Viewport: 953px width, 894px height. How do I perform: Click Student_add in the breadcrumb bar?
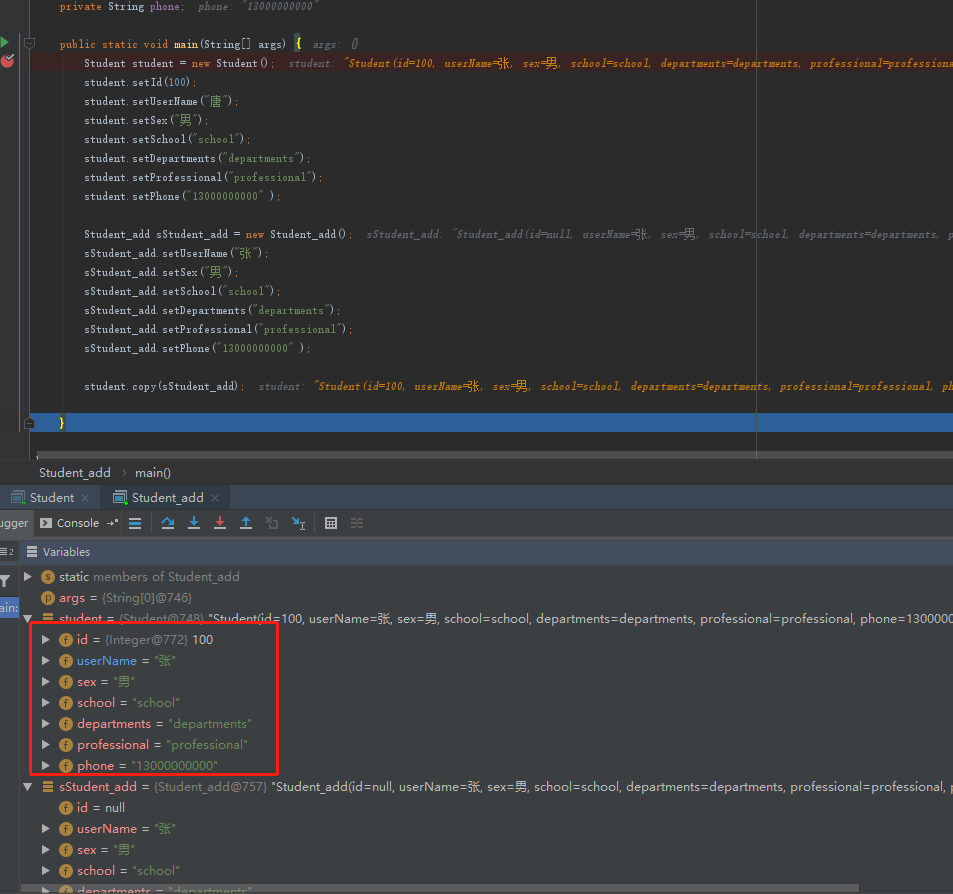coord(74,472)
